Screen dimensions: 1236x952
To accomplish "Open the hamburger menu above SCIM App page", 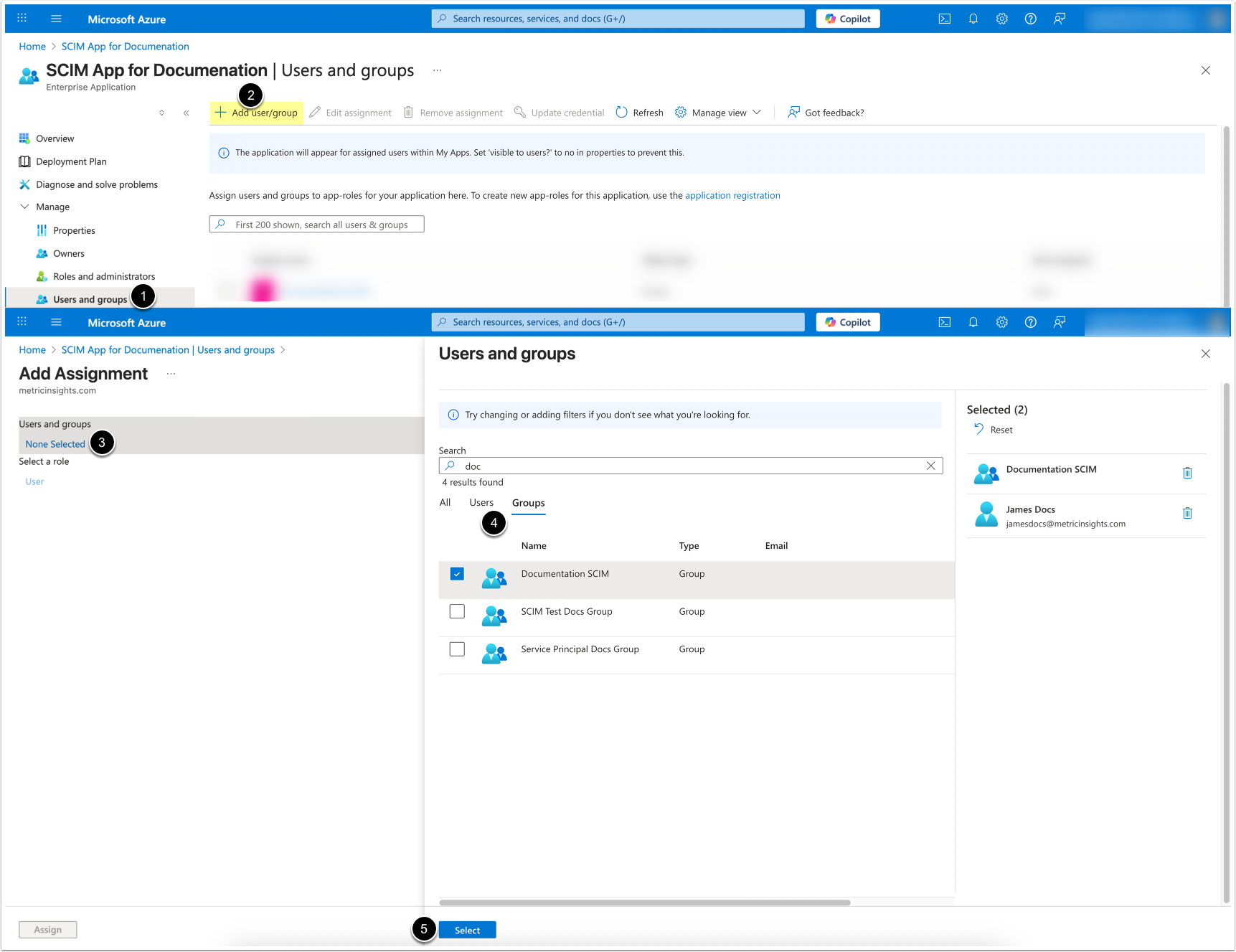I will pos(56,19).
